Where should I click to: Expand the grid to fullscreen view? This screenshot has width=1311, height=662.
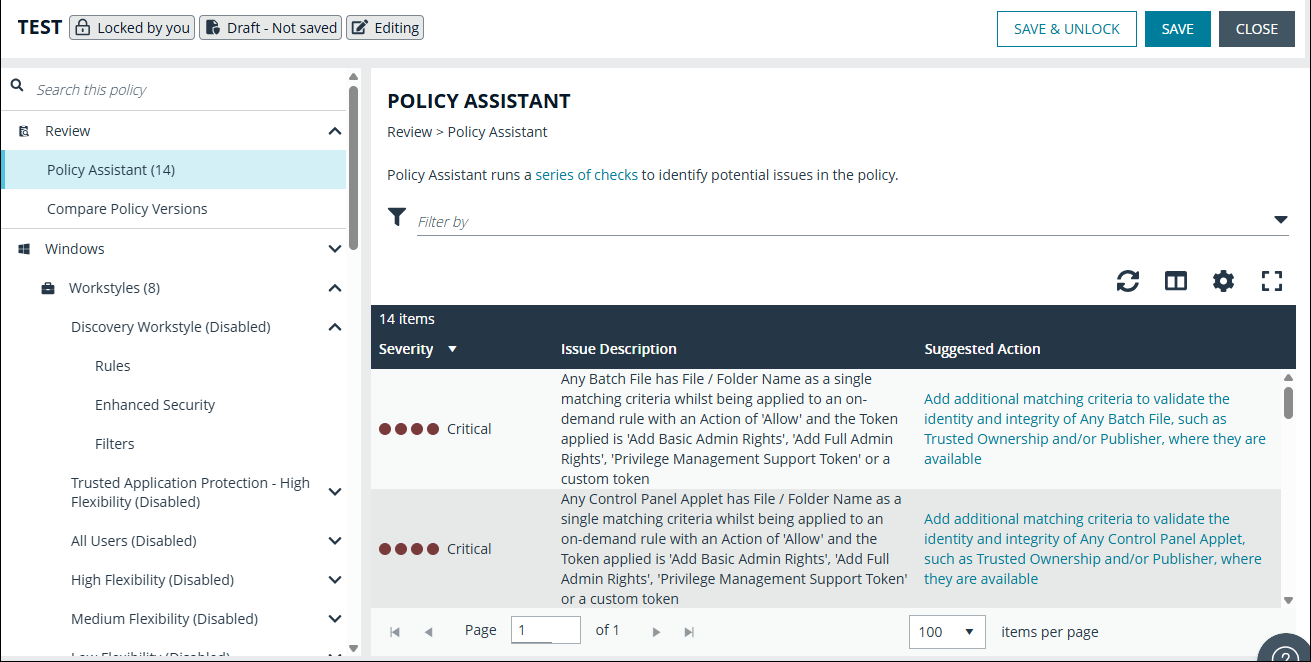1271,281
